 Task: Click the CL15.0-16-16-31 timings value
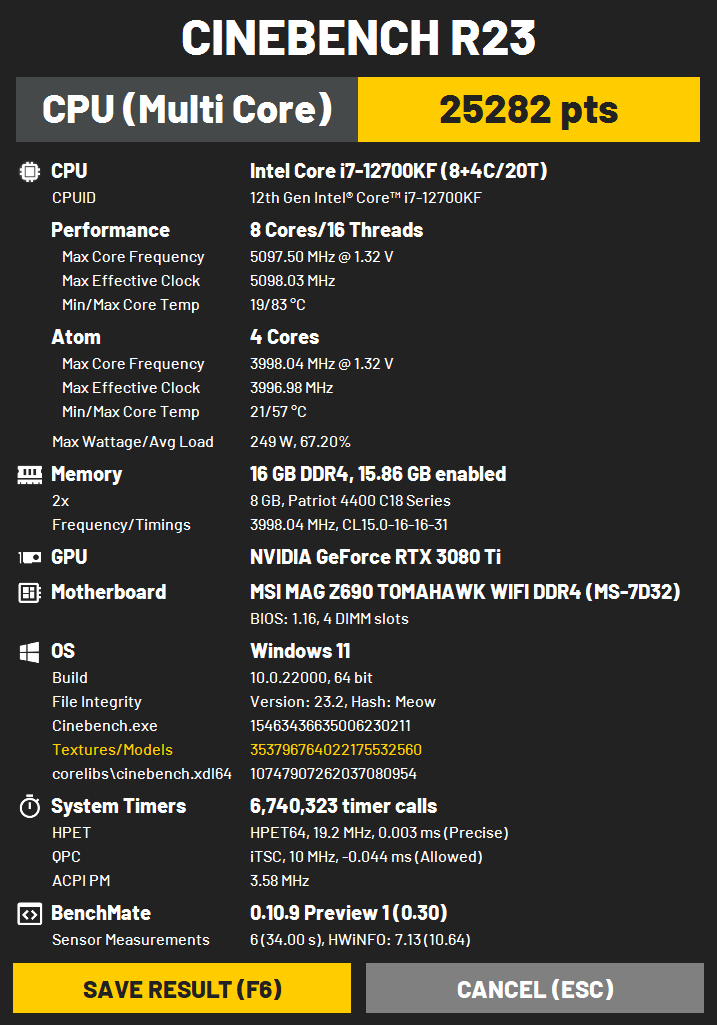[395, 525]
